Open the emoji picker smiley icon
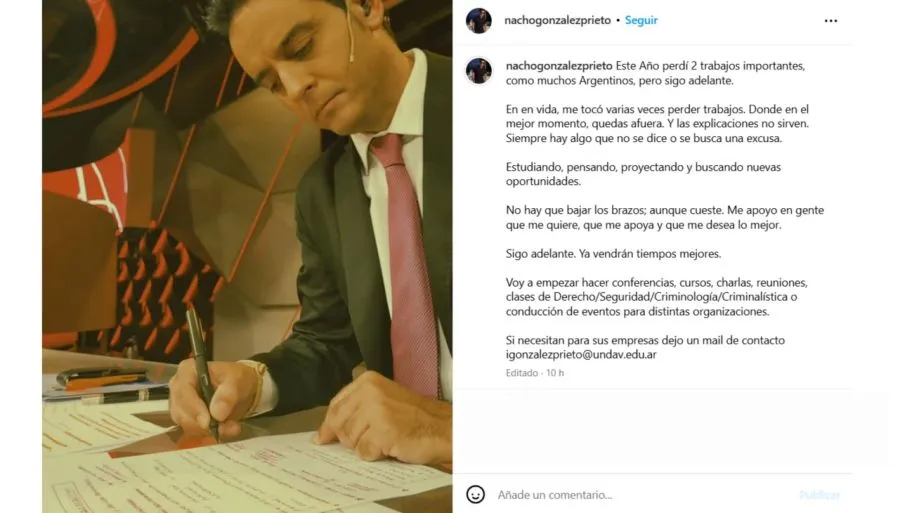Image resolution: width=912 pixels, height=513 pixels. (x=475, y=494)
